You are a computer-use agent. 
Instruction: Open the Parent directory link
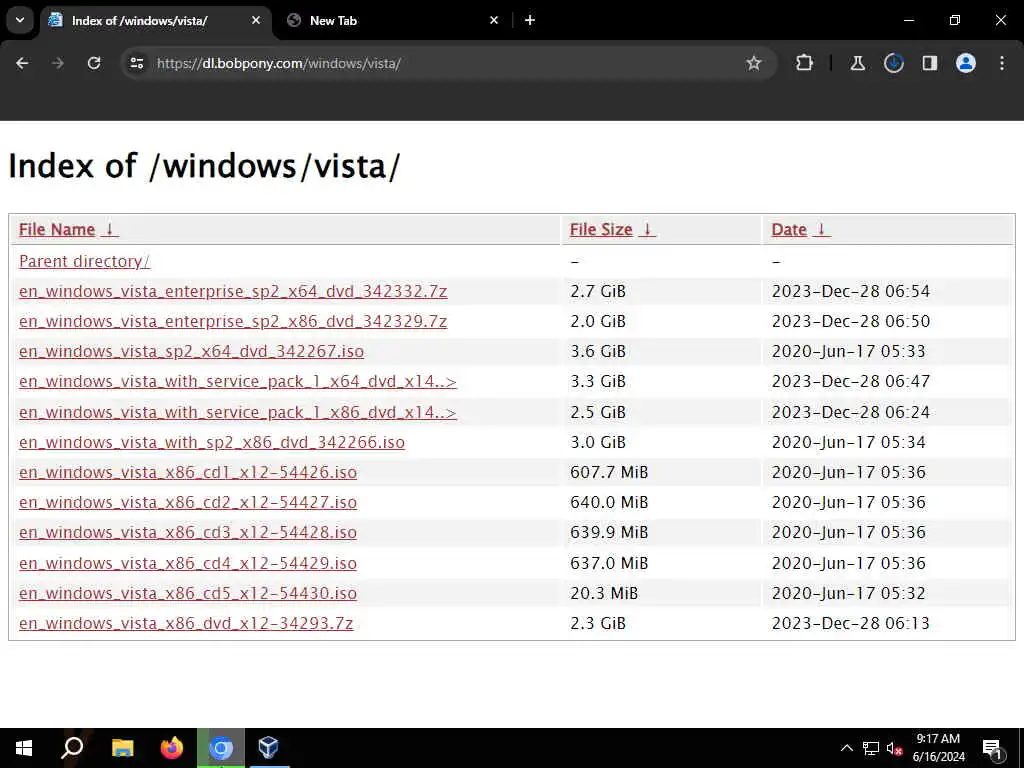click(x=84, y=261)
